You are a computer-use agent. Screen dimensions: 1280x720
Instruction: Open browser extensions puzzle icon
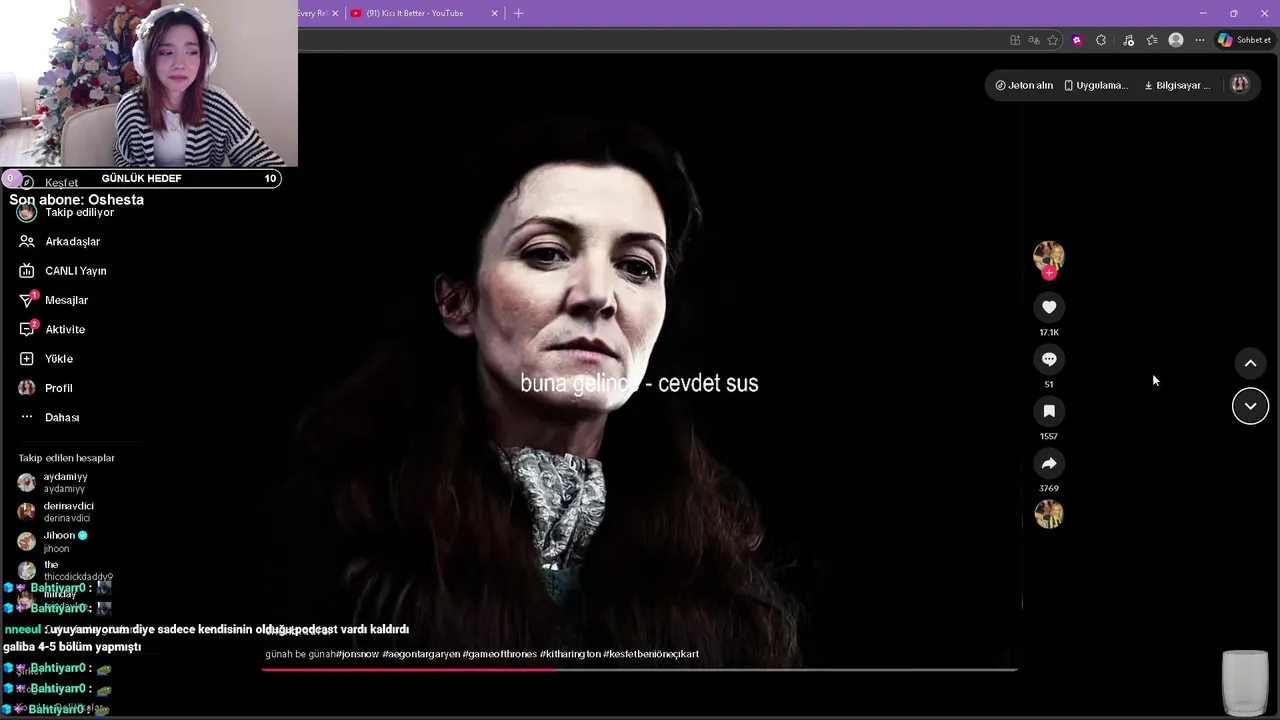pyautogui.click(x=1101, y=40)
